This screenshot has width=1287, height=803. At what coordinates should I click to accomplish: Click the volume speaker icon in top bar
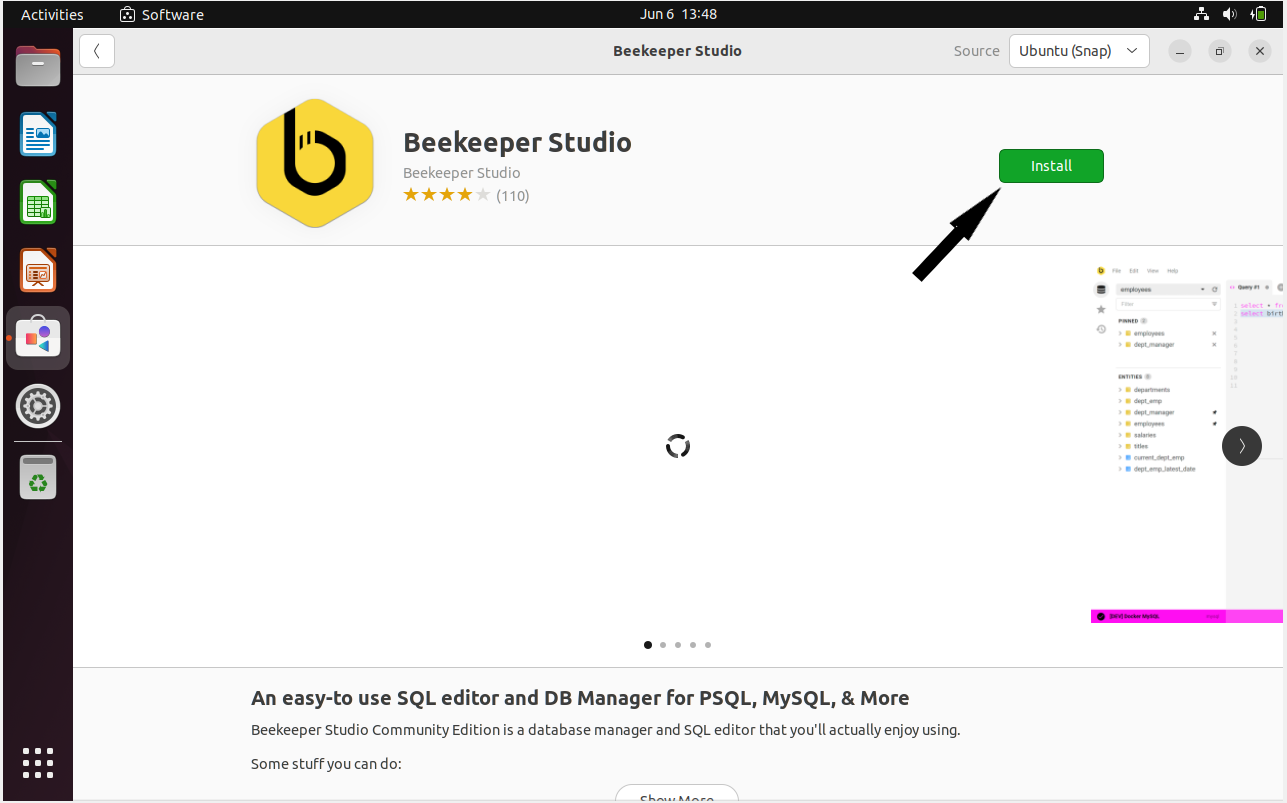pyautogui.click(x=1230, y=14)
